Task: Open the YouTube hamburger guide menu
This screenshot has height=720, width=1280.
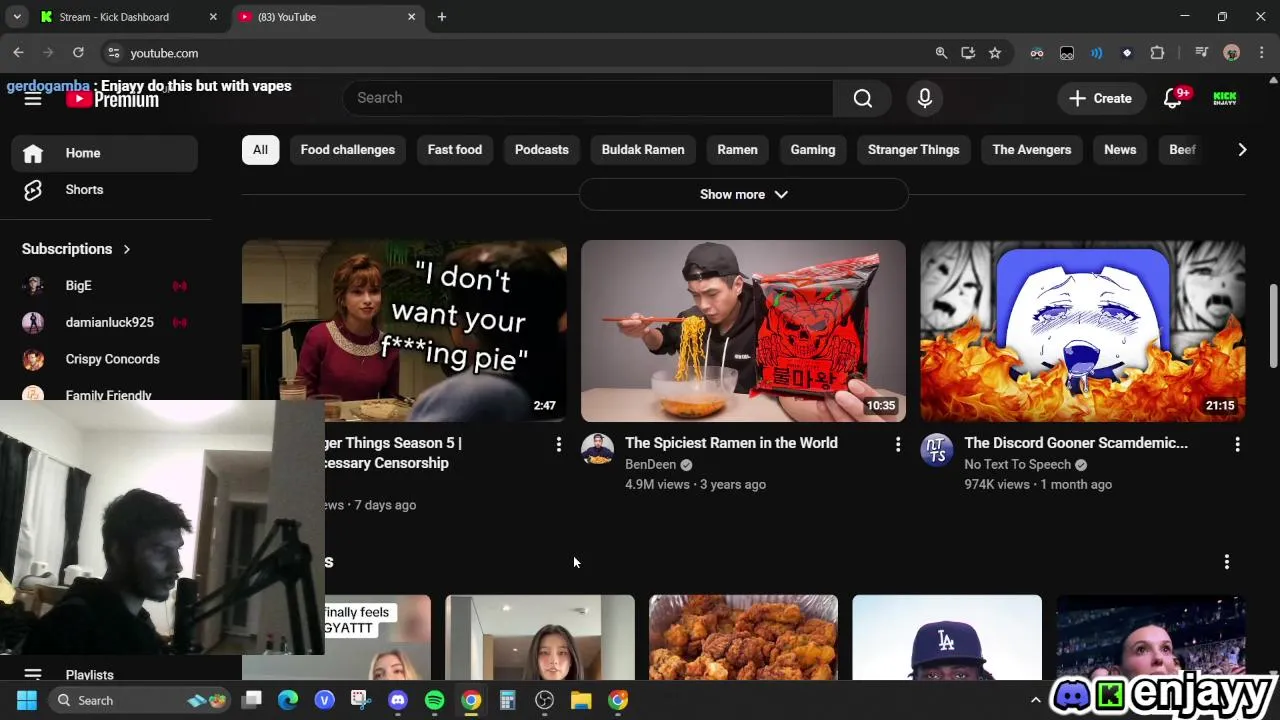Action: click(33, 98)
